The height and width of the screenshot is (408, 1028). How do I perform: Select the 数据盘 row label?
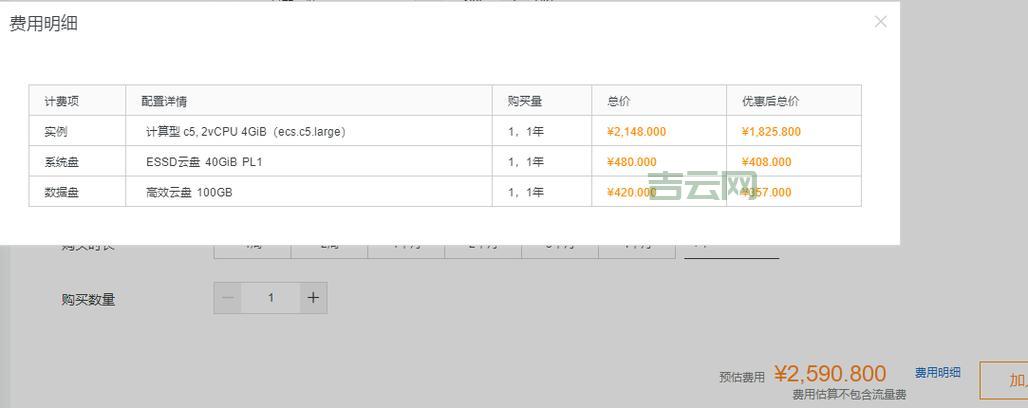coord(61,192)
